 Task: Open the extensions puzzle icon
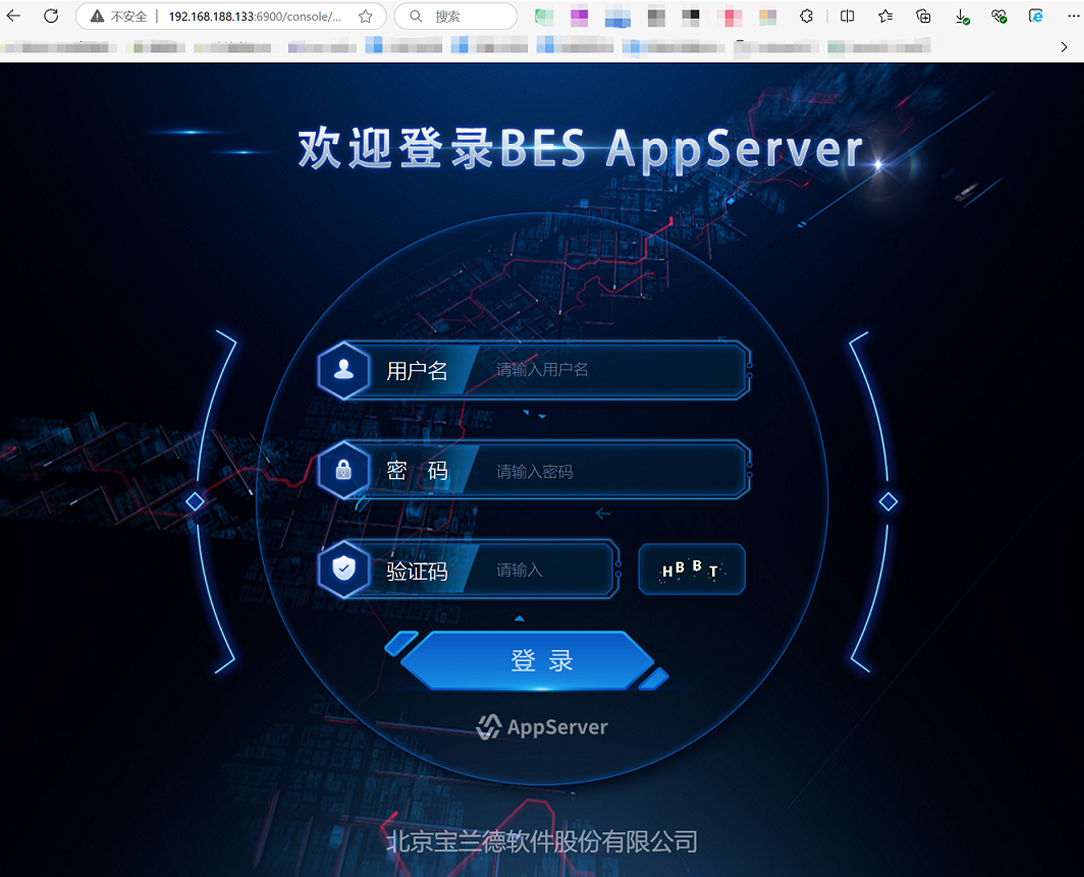point(806,16)
